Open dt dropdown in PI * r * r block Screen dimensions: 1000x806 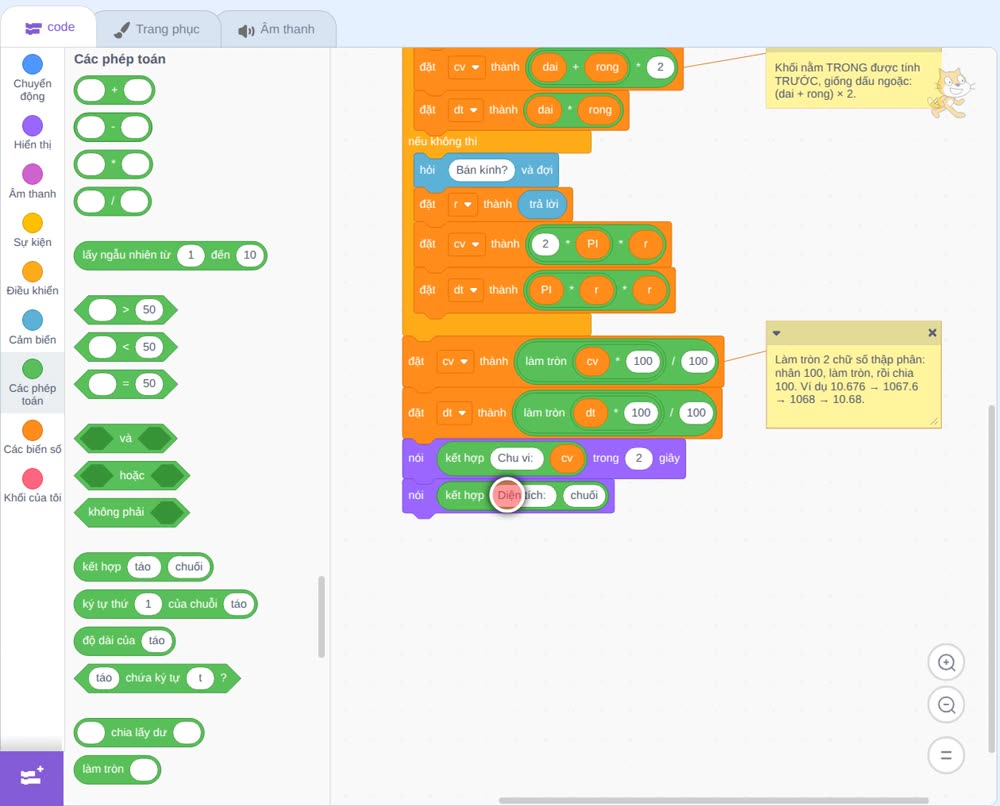click(x=465, y=290)
